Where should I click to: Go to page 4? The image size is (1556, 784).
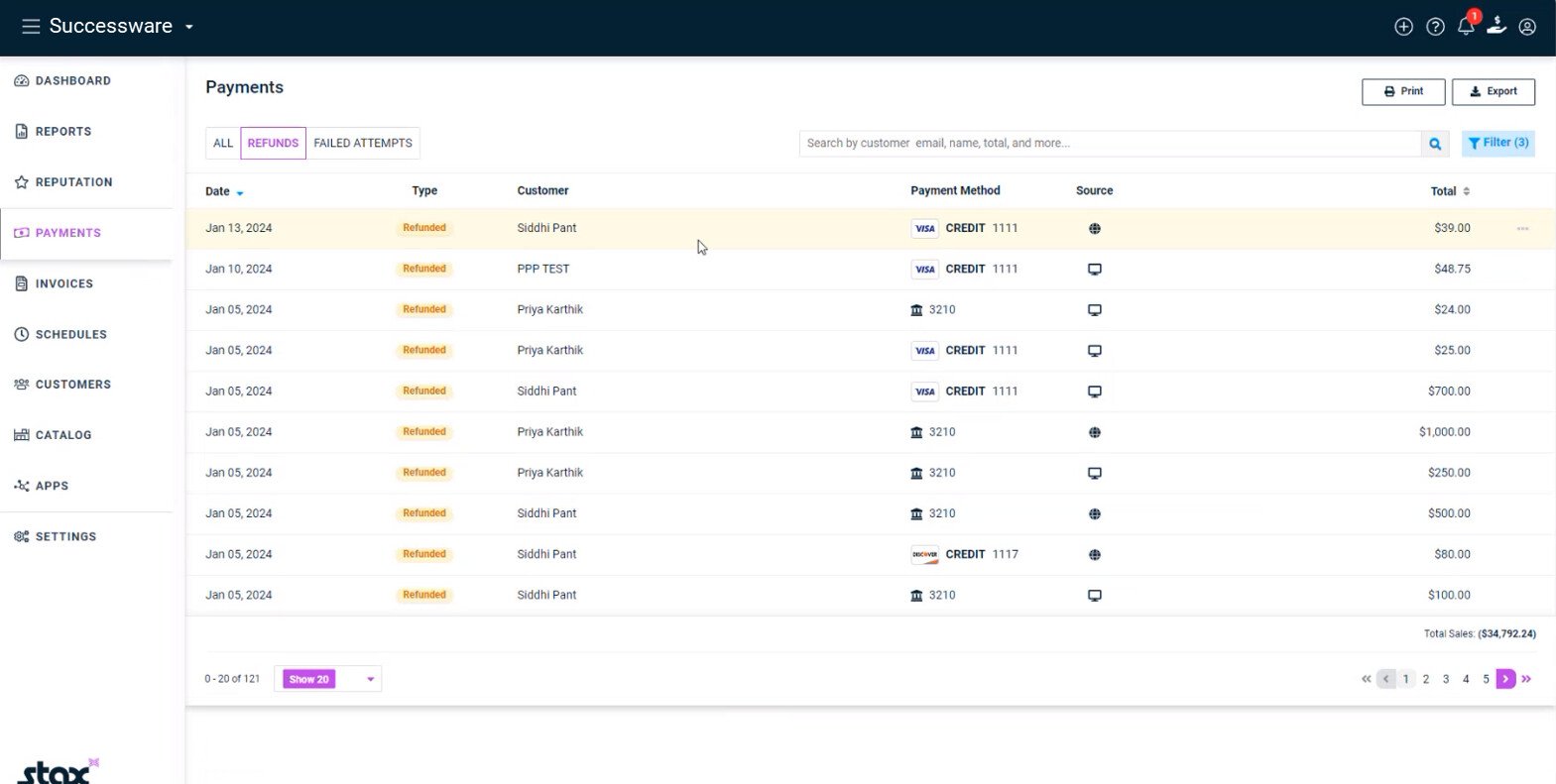(1466, 679)
